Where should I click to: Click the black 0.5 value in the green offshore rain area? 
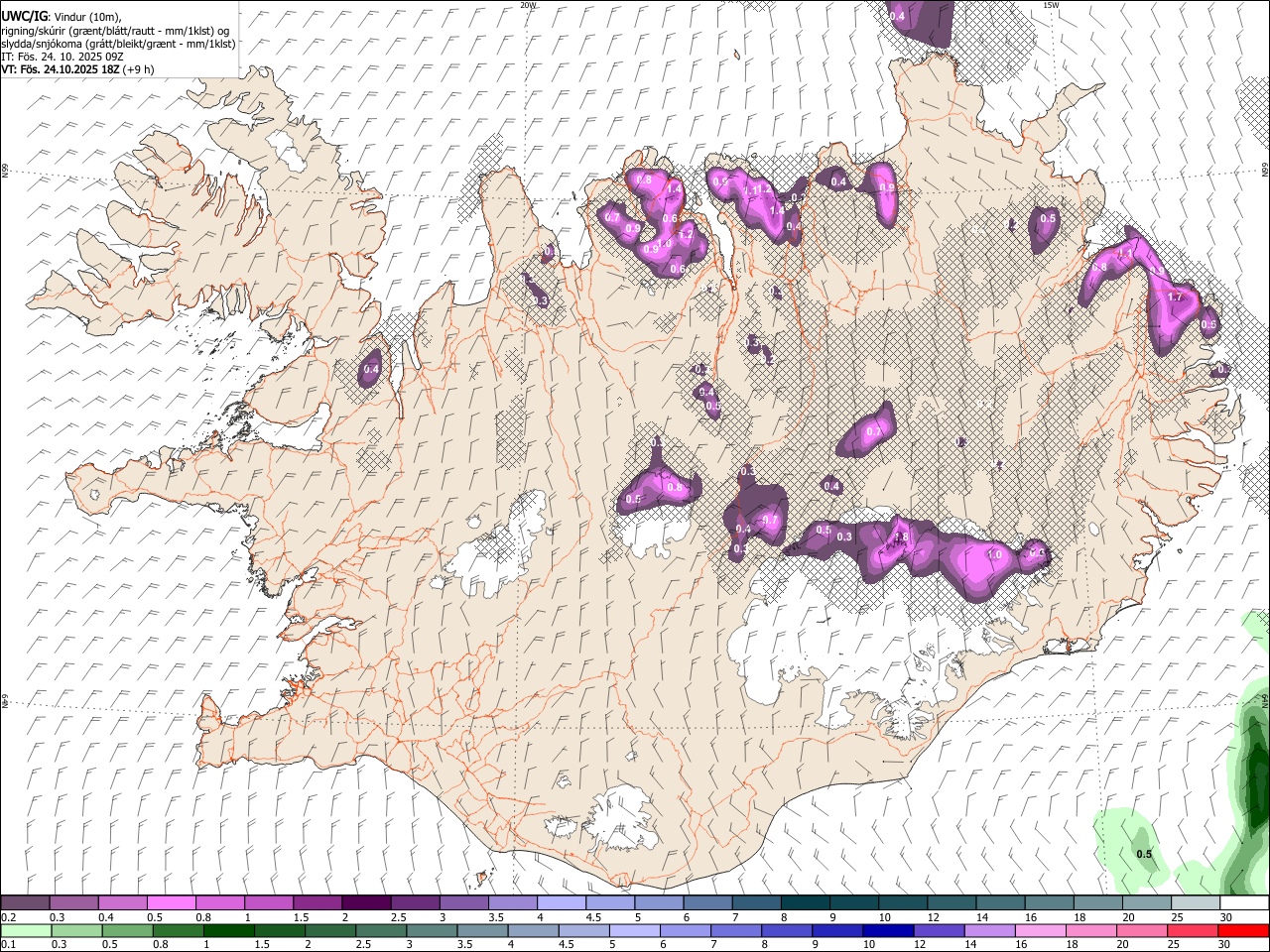pos(1144,854)
